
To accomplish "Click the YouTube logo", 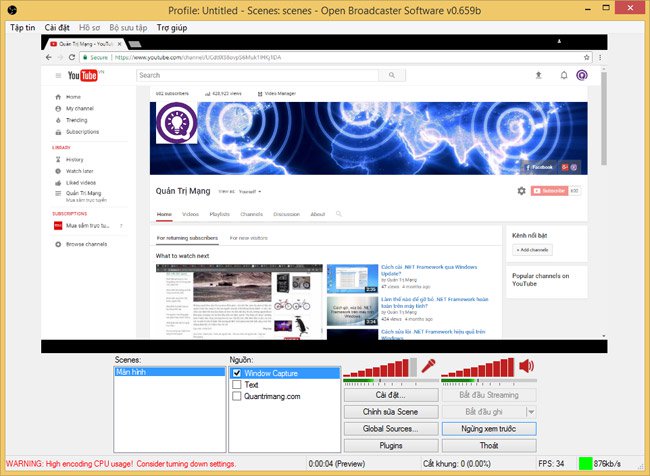I will (x=83, y=75).
